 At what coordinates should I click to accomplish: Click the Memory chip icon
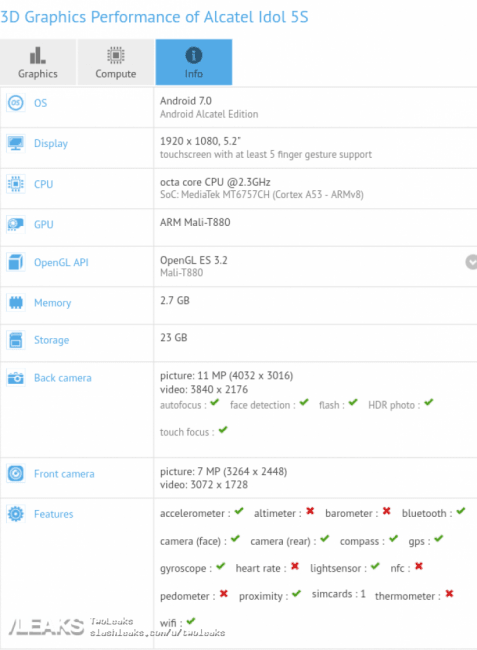point(16,303)
